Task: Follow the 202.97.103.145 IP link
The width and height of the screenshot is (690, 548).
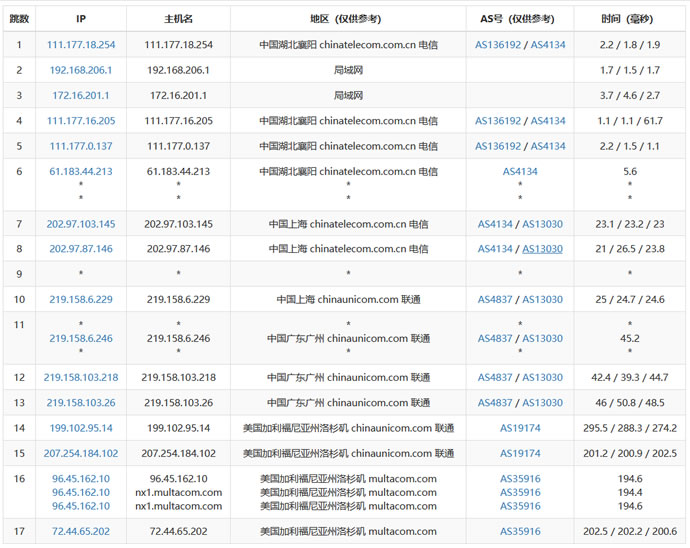Action: pos(81,224)
